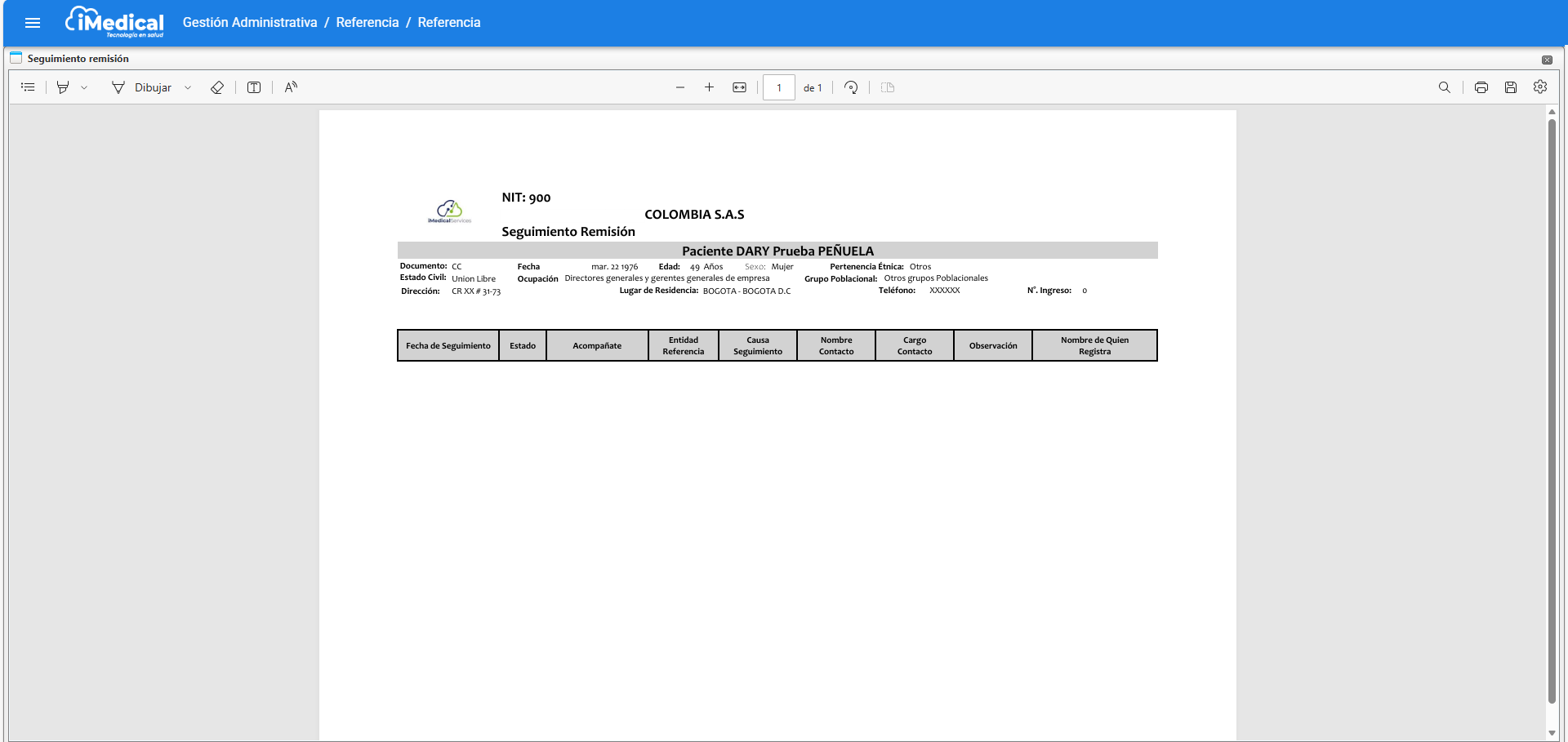Expand the highlight tool options dropdown
1568x742 pixels.
pos(84,87)
